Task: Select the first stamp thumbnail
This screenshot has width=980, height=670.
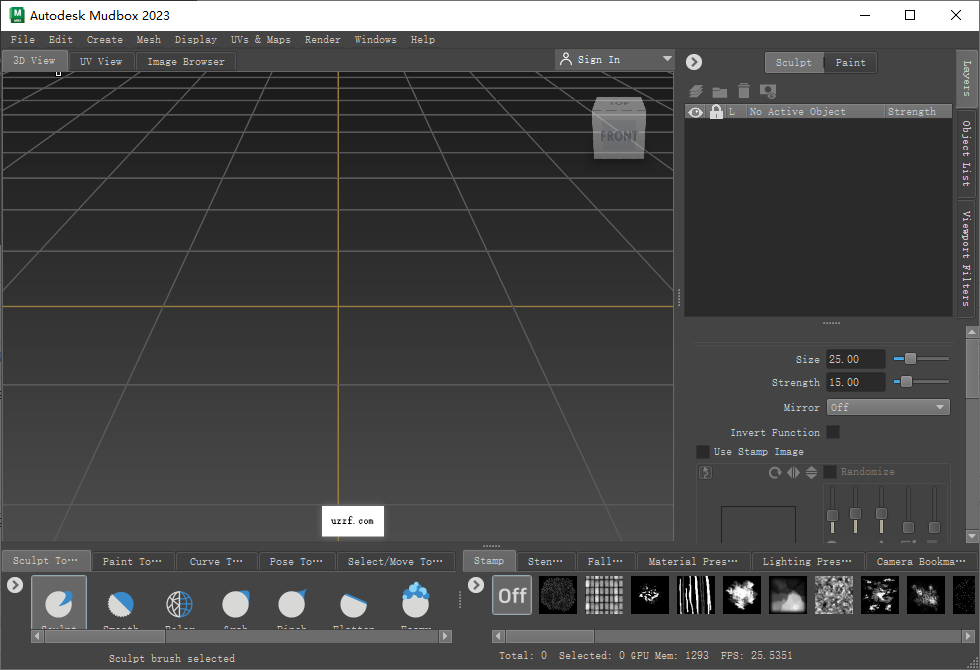Action: [x=558, y=595]
